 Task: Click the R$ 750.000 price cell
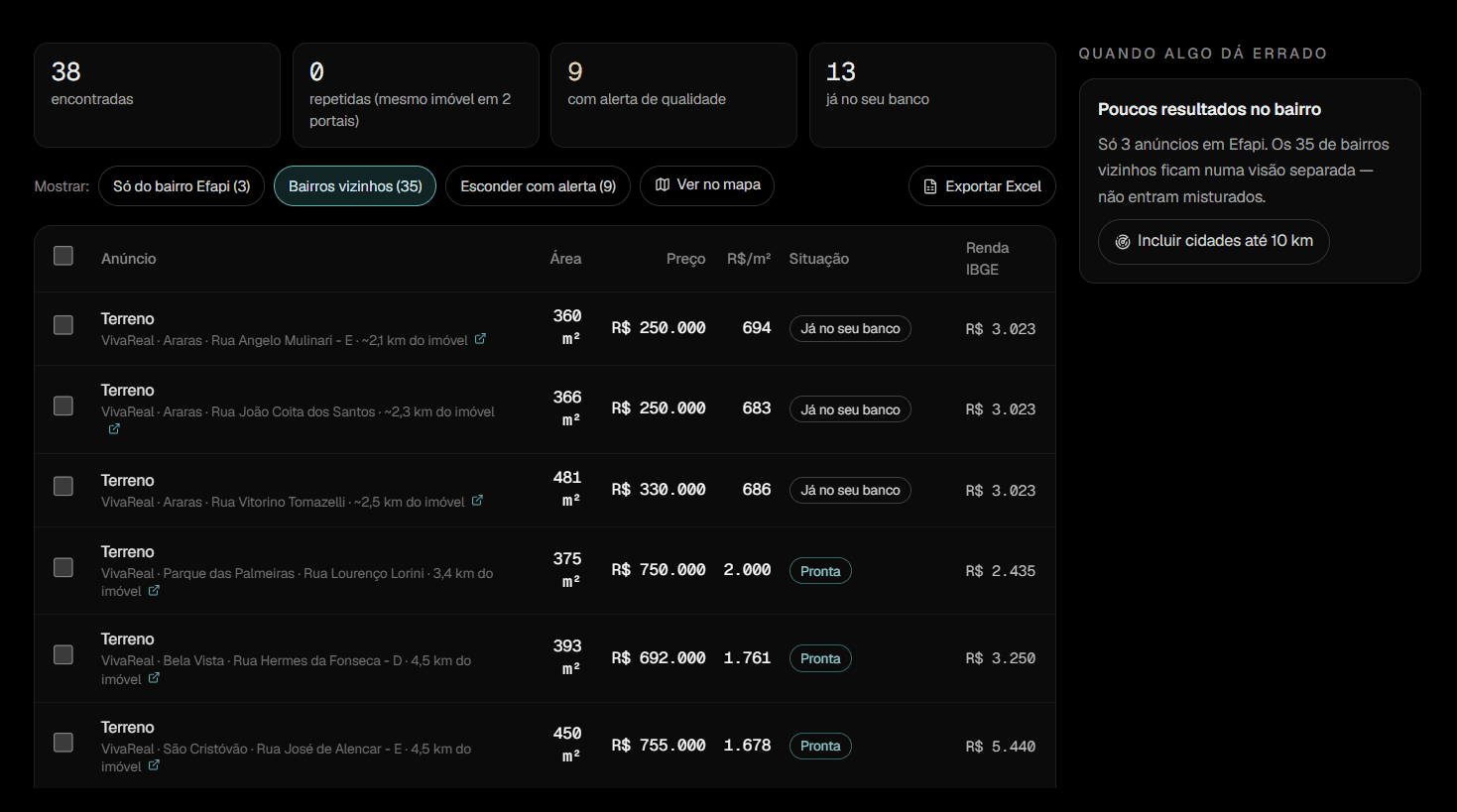(x=659, y=570)
